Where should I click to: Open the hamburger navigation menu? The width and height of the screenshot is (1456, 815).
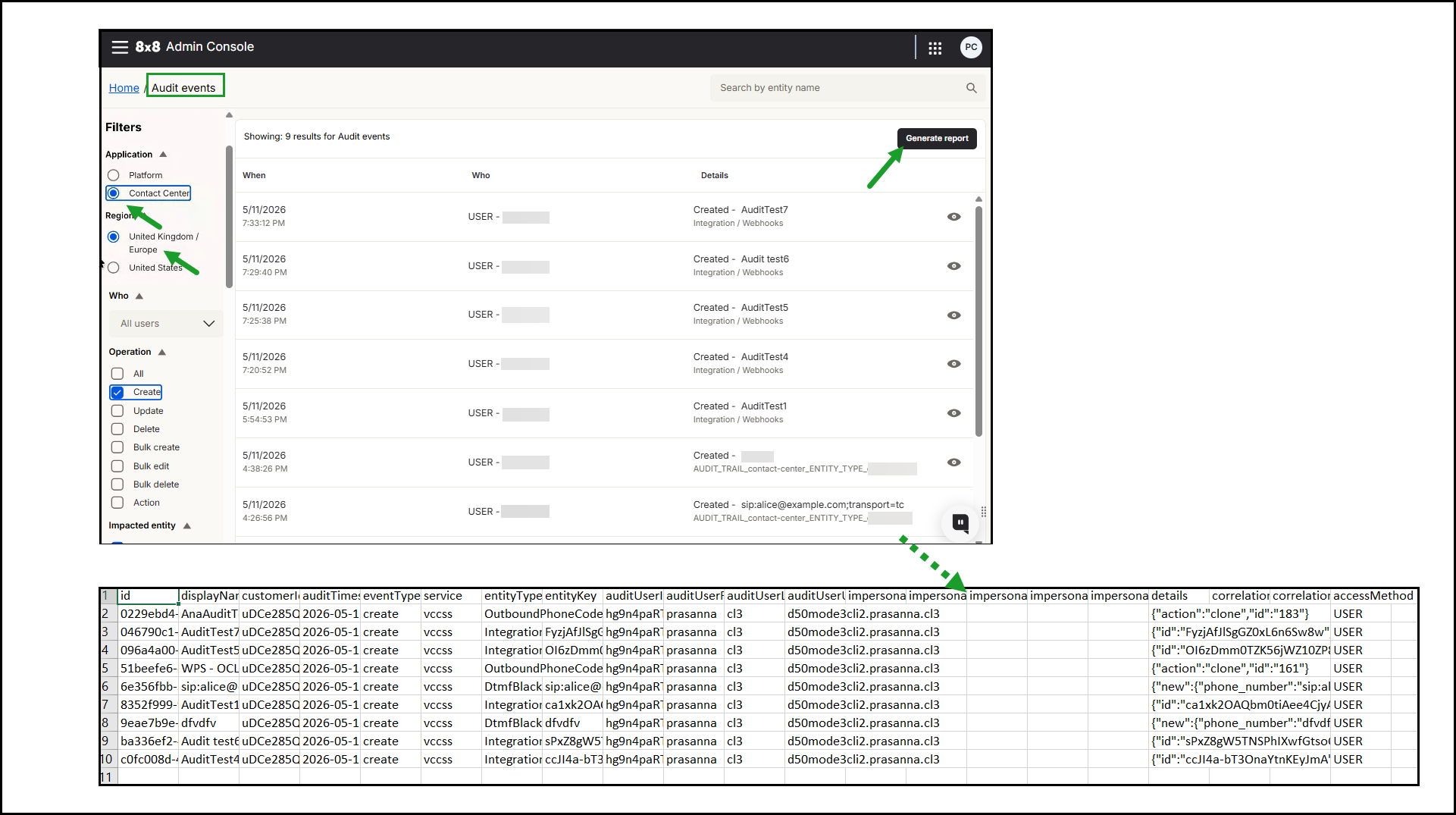click(x=120, y=47)
